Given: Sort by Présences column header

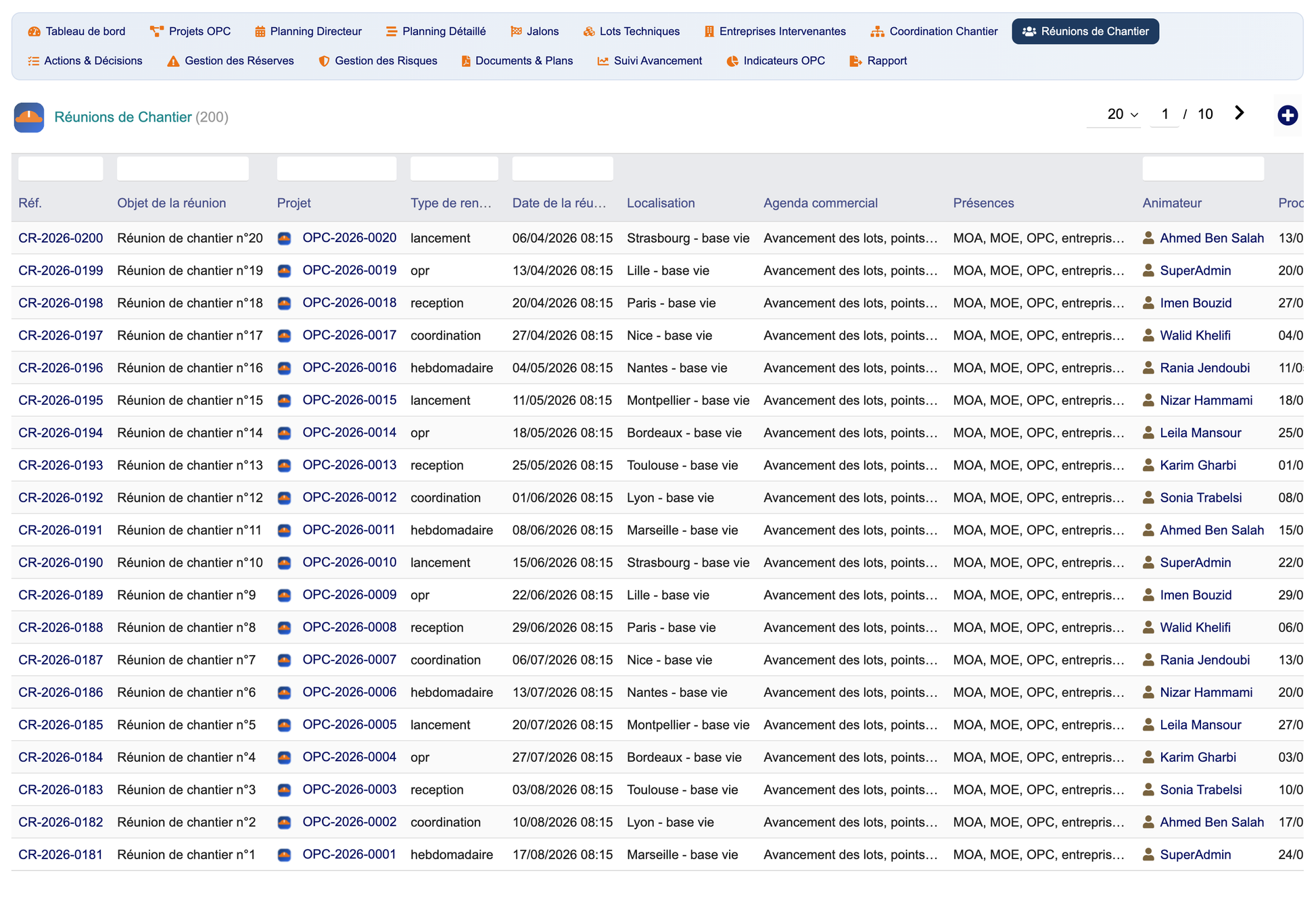Looking at the screenshot, I should point(983,203).
